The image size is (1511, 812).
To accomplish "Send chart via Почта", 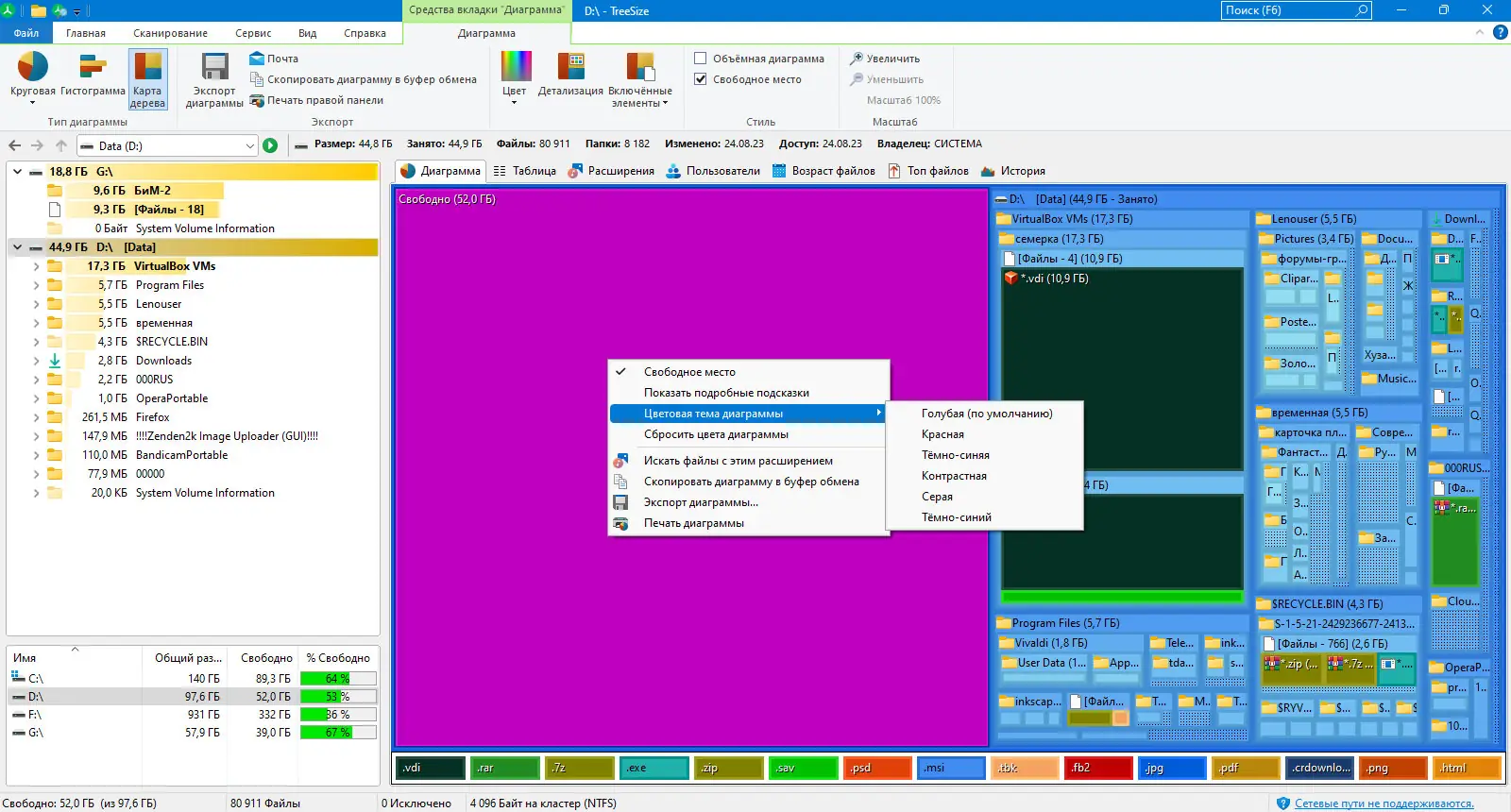I will point(274,59).
